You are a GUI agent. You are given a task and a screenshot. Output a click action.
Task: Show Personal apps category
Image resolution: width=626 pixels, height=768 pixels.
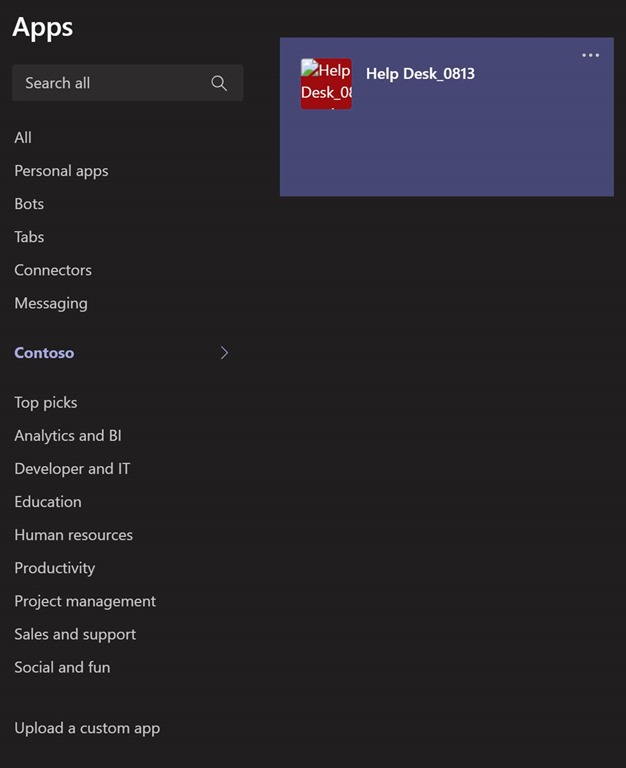coord(61,171)
